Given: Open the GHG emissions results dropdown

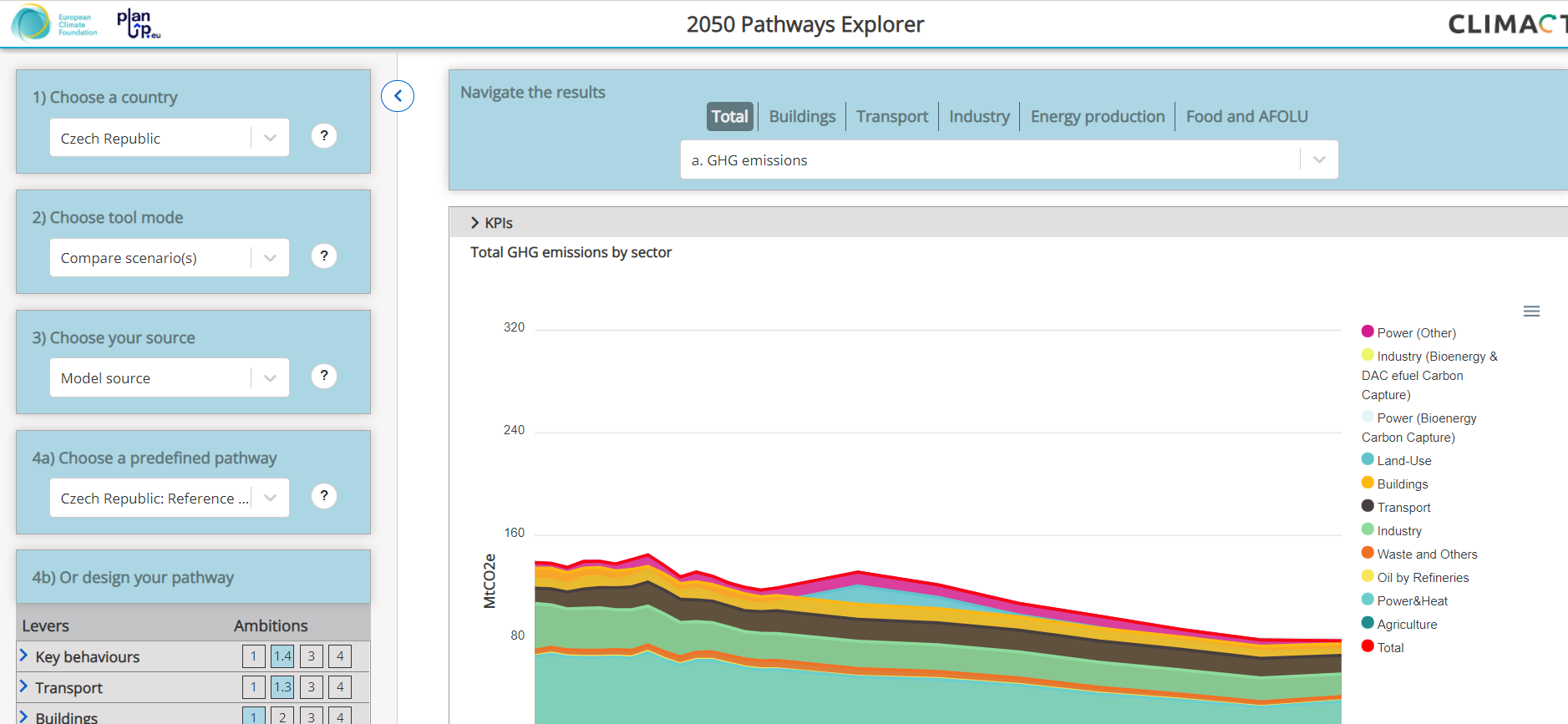Looking at the screenshot, I should pos(1008,160).
